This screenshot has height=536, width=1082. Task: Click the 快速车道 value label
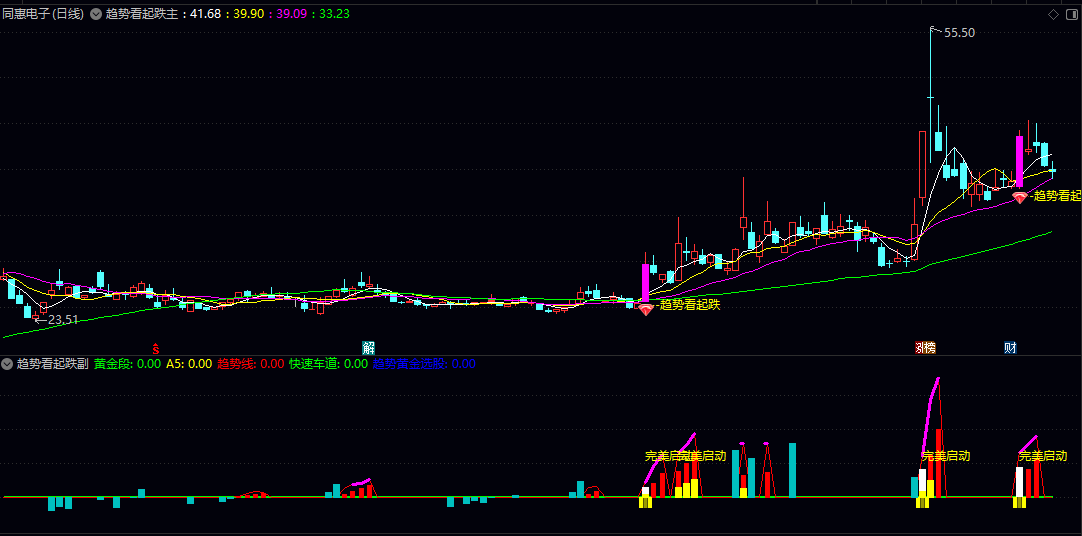(x=328, y=364)
